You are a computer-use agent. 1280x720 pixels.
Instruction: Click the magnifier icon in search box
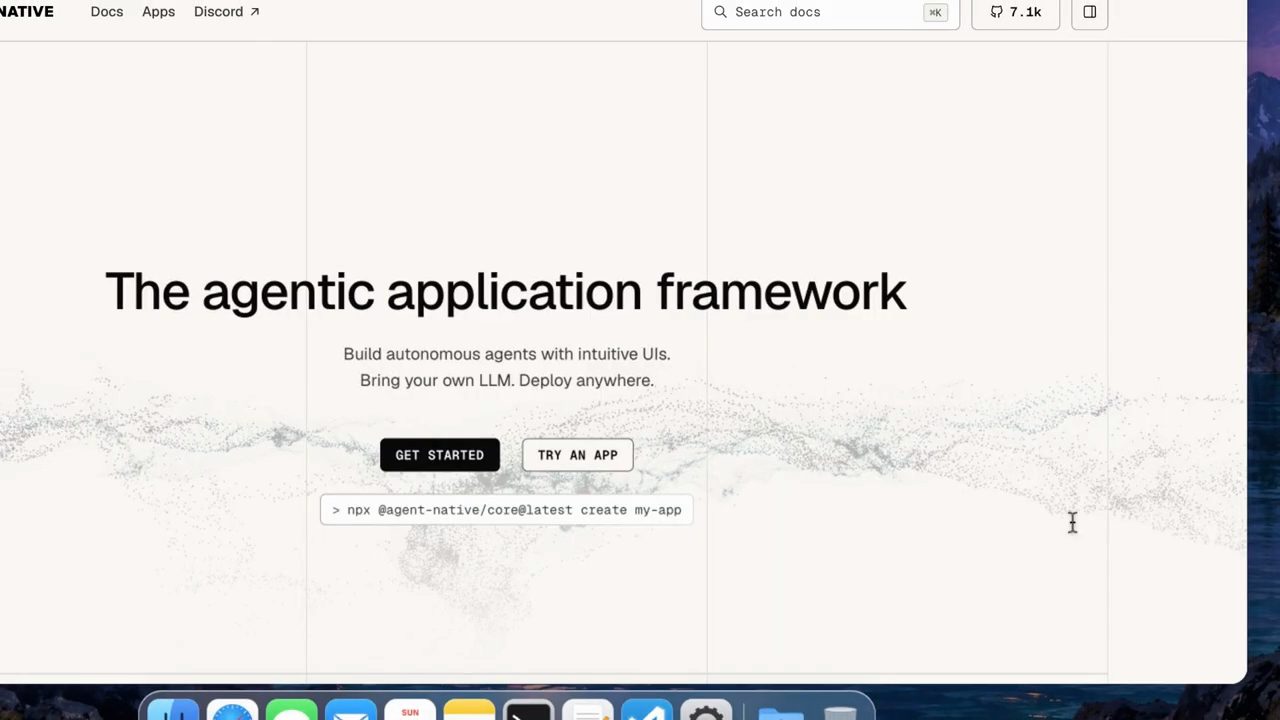[x=720, y=12]
